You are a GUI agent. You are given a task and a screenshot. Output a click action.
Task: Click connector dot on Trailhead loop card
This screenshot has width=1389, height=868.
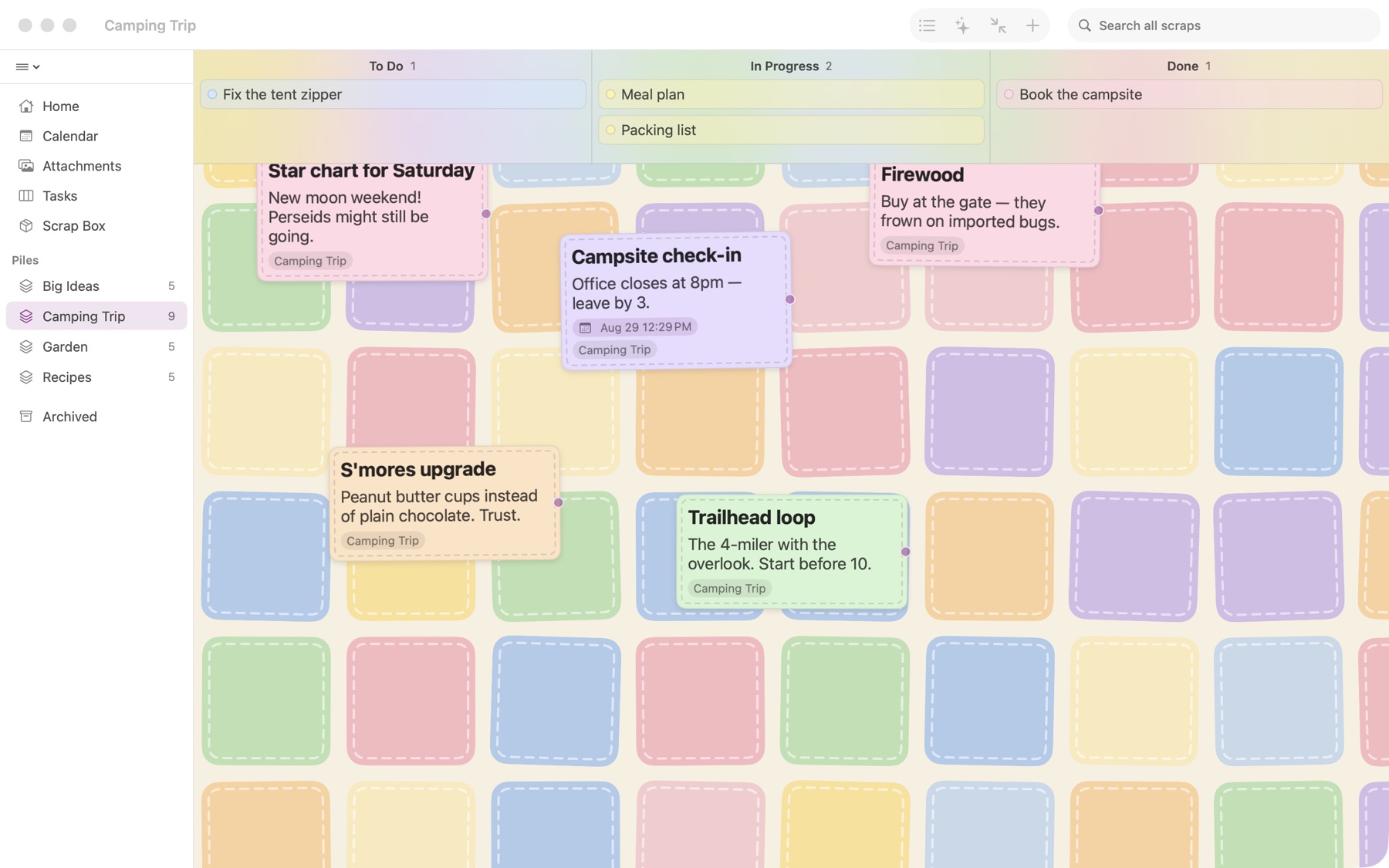coord(906,552)
